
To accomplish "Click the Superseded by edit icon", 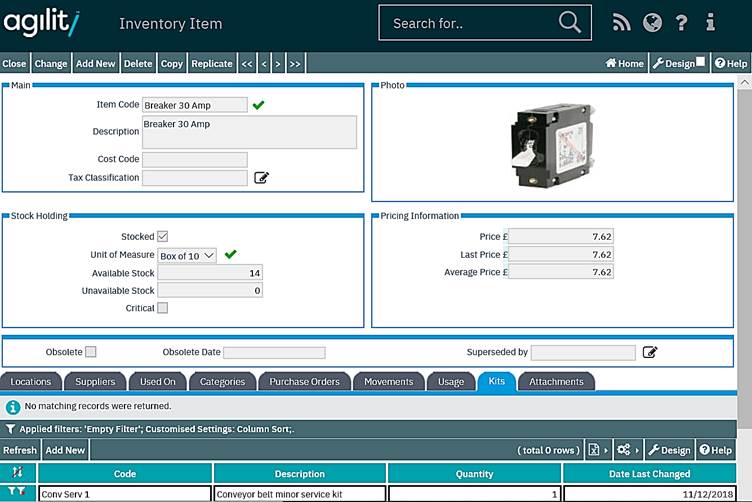I will coord(650,352).
